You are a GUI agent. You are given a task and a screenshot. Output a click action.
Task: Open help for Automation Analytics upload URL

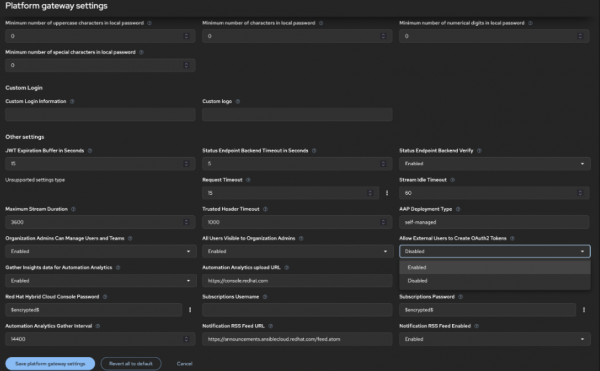point(286,268)
